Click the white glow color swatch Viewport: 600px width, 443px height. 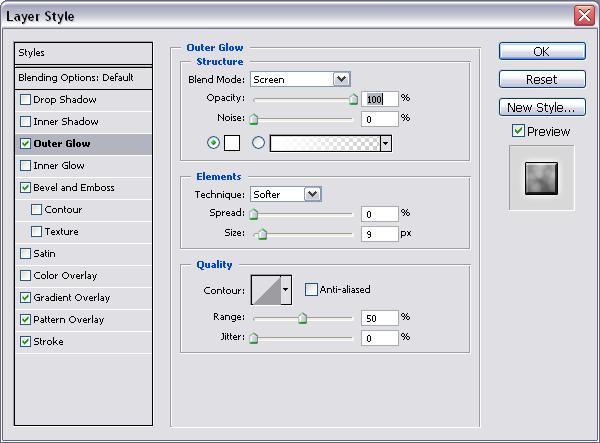coord(232,143)
